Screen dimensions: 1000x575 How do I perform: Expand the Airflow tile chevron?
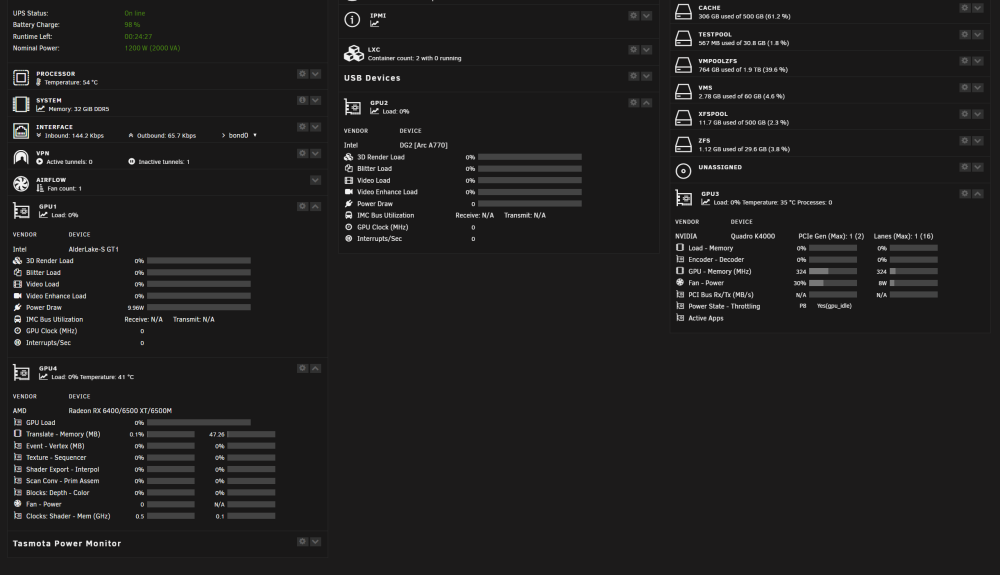pos(315,180)
